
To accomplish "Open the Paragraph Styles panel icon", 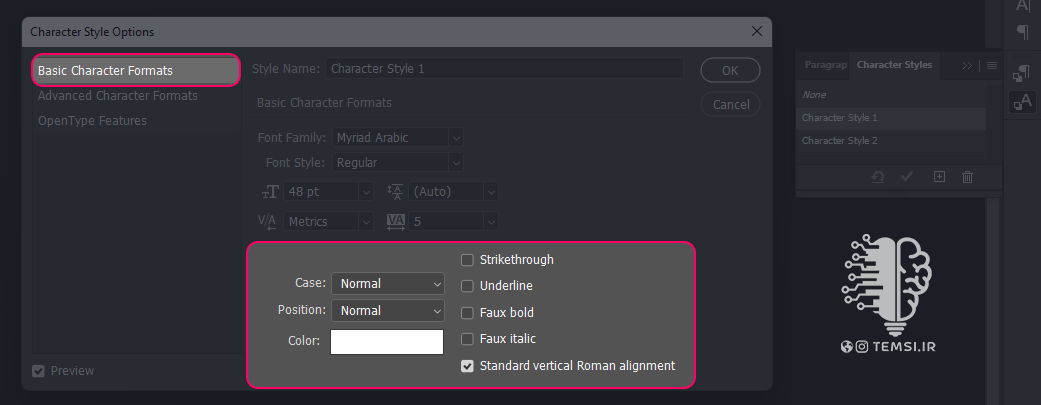I will pos(1022,74).
